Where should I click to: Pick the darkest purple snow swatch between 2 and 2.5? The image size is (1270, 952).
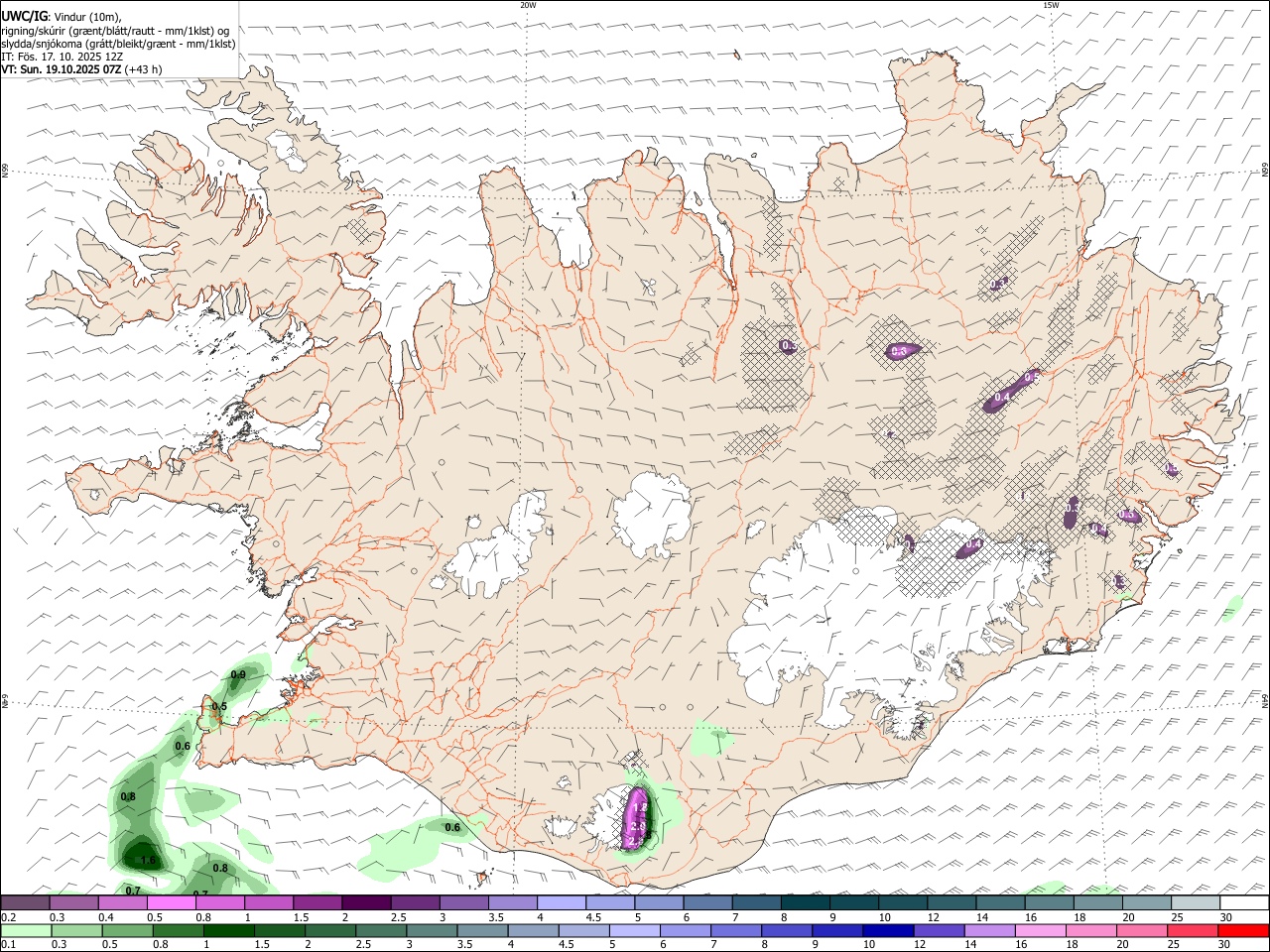[x=366, y=902]
